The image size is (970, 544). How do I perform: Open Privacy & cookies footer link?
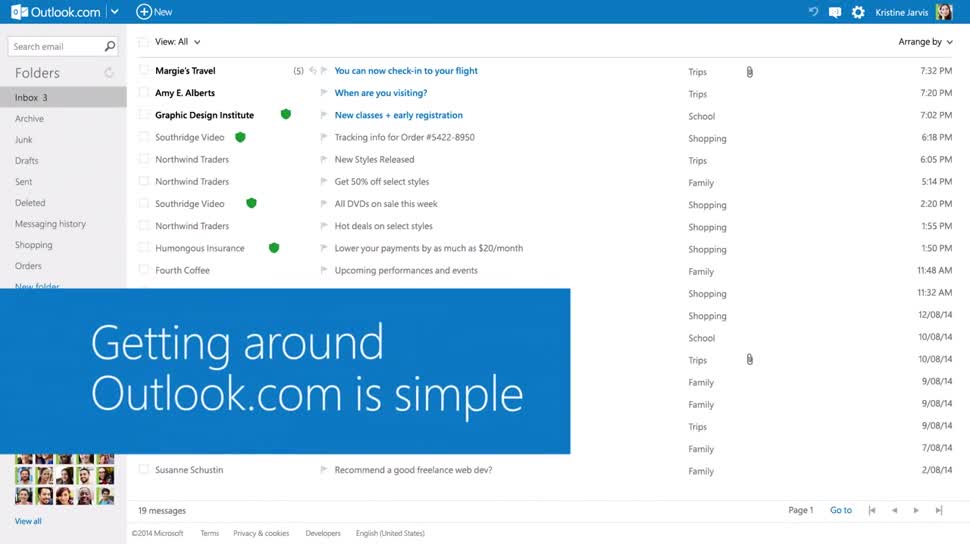pos(261,533)
